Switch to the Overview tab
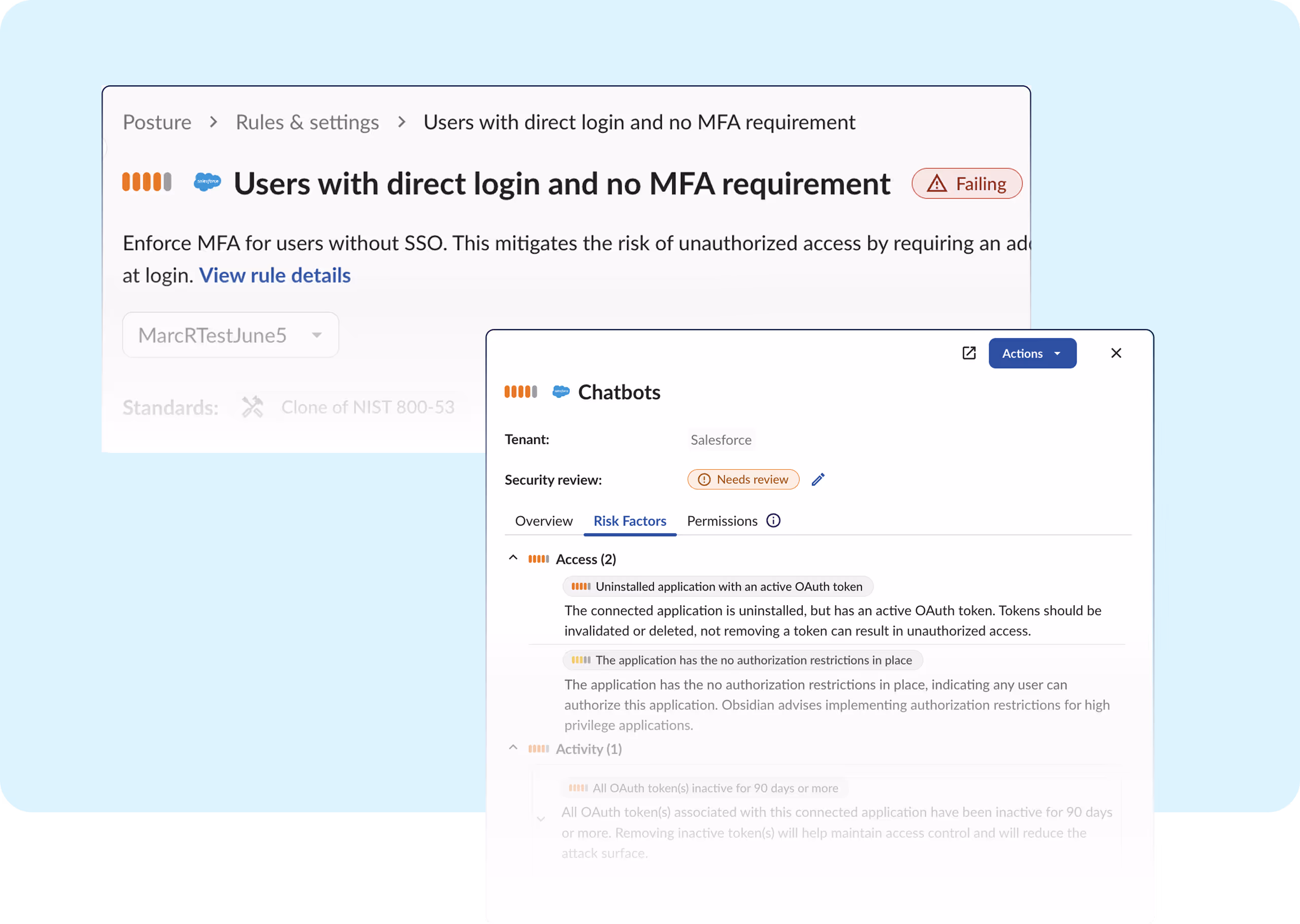Viewport: 1300px width, 924px height. pos(543,520)
